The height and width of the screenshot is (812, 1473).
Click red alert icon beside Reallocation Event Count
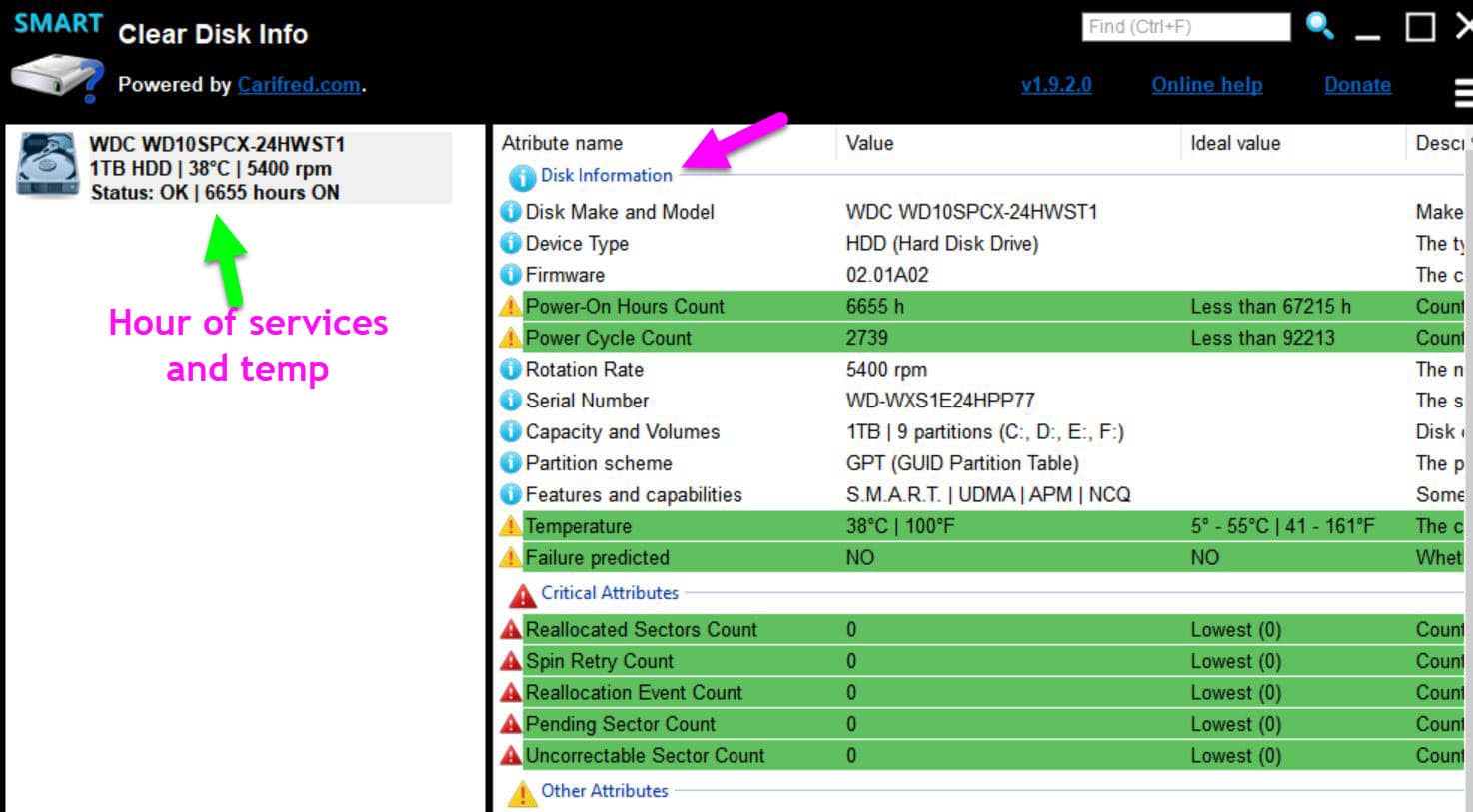[511, 693]
